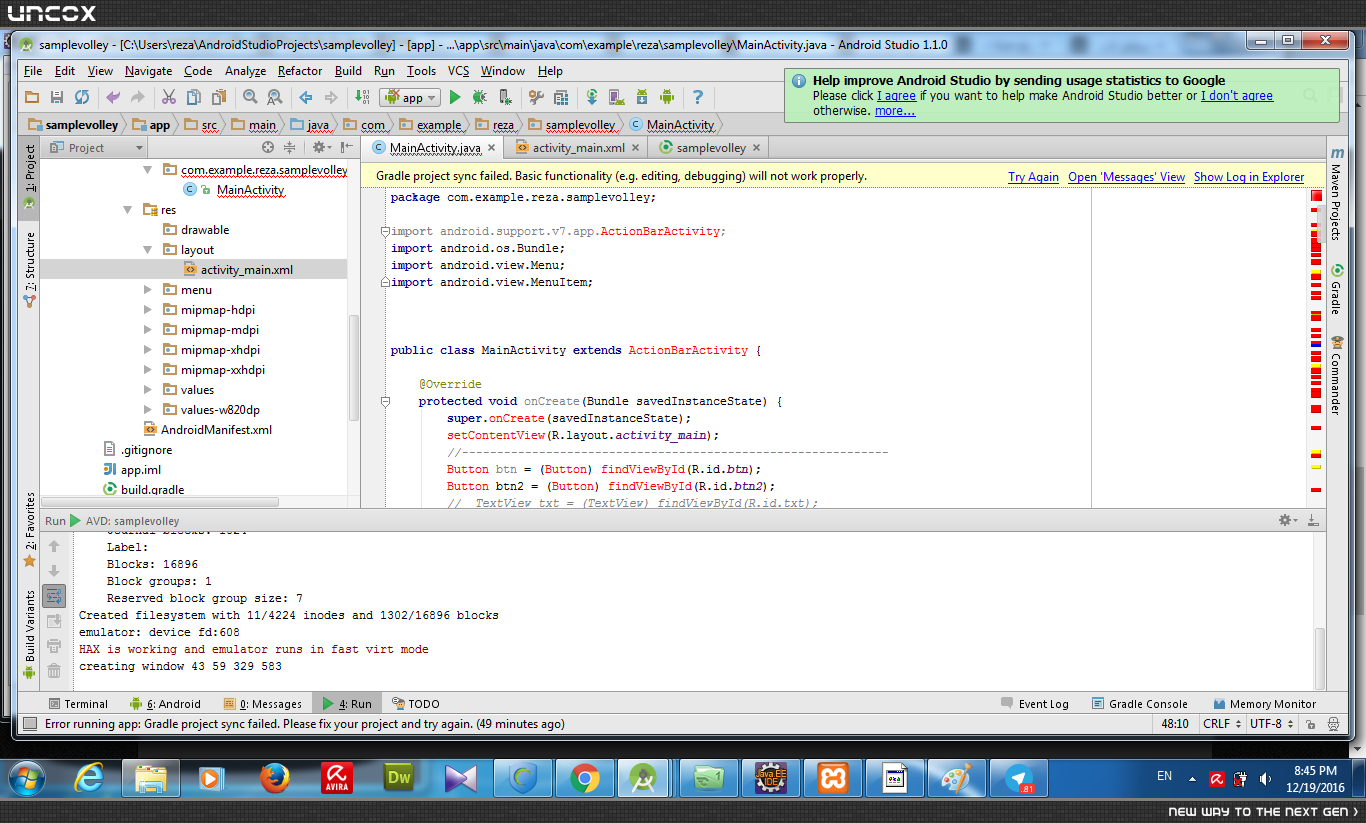Select AndroidManifest.xml in project tree
Screen dimensions: 1366x823
click(x=207, y=430)
